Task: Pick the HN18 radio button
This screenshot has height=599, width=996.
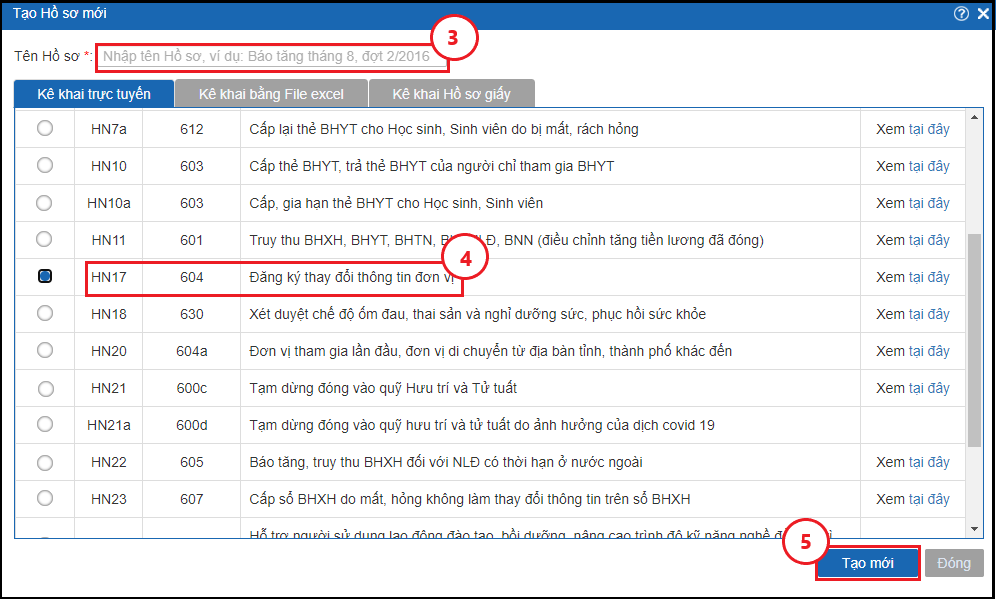Action: pyautogui.click(x=45, y=313)
